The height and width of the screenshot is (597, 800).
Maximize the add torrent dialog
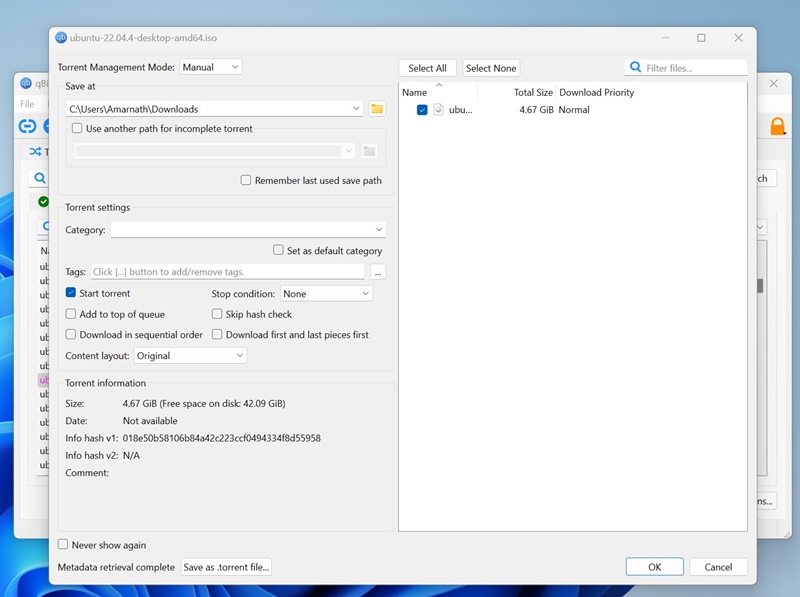point(702,38)
